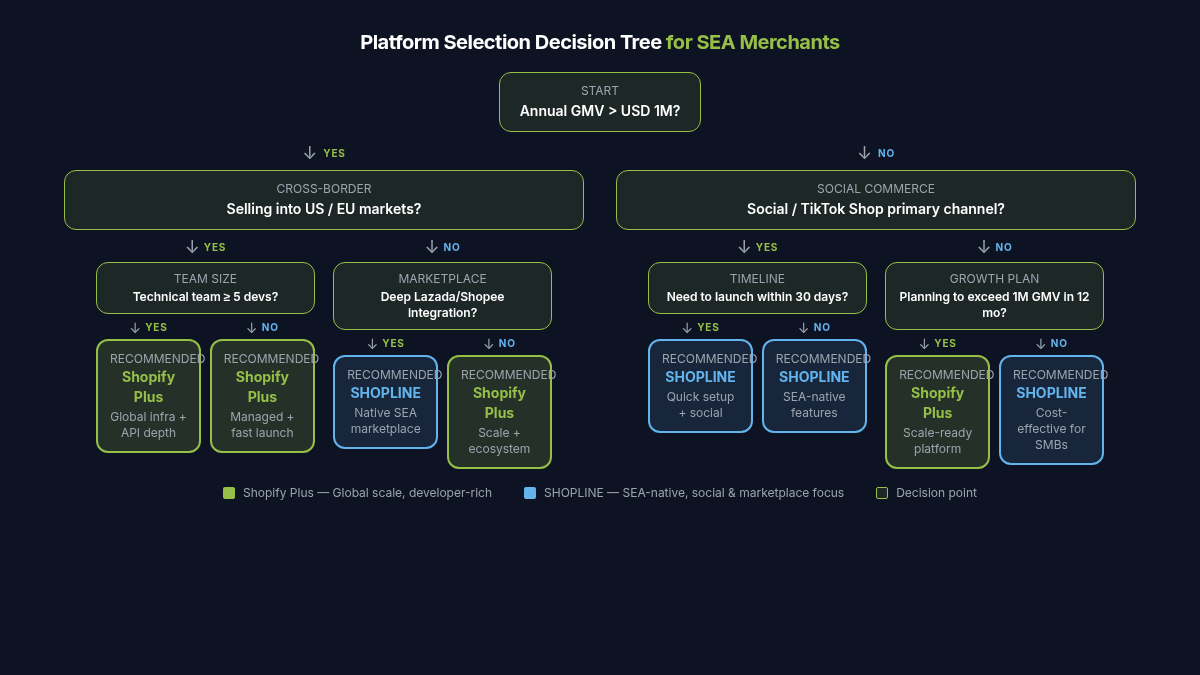Click the arrow icon beside NO under MARKETPLACE
The width and height of the screenshot is (1200, 675).
pos(489,343)
